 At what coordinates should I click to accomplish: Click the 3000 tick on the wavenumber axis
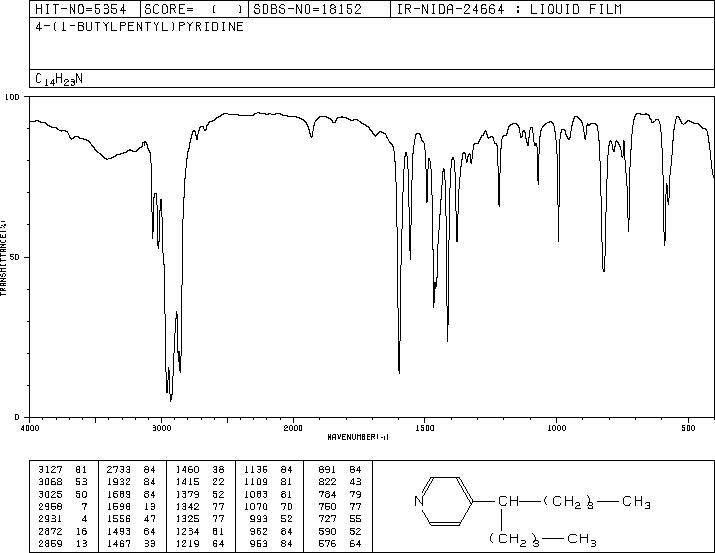pos(161,428)
